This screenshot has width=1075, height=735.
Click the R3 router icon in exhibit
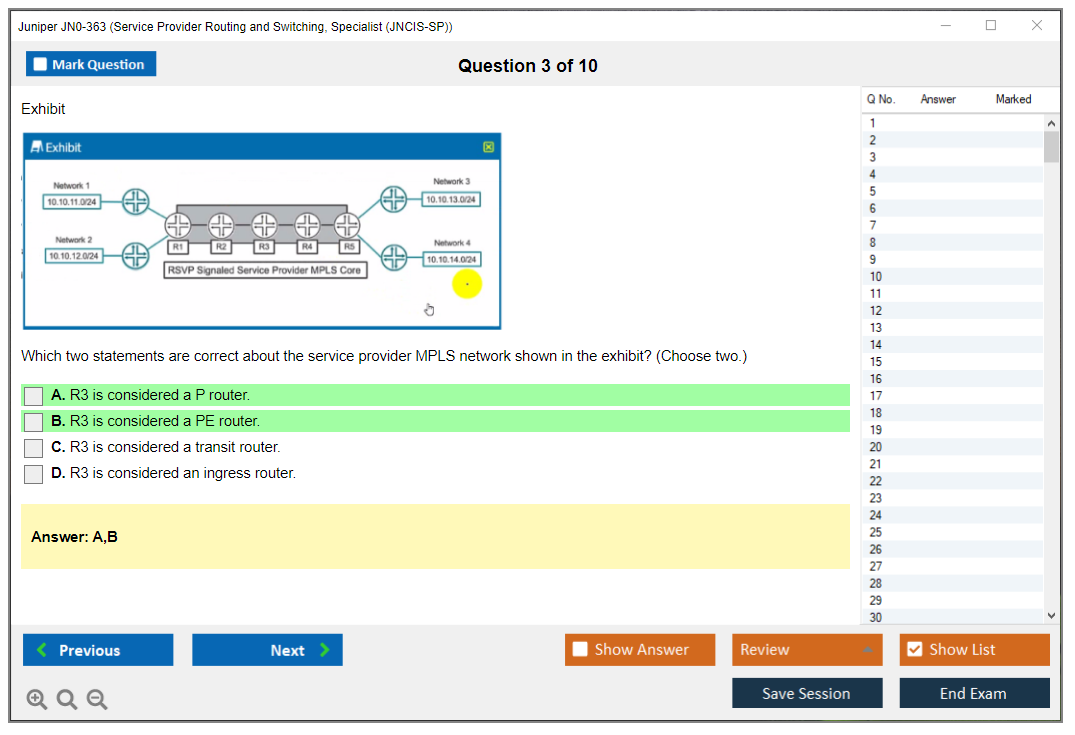264,224
